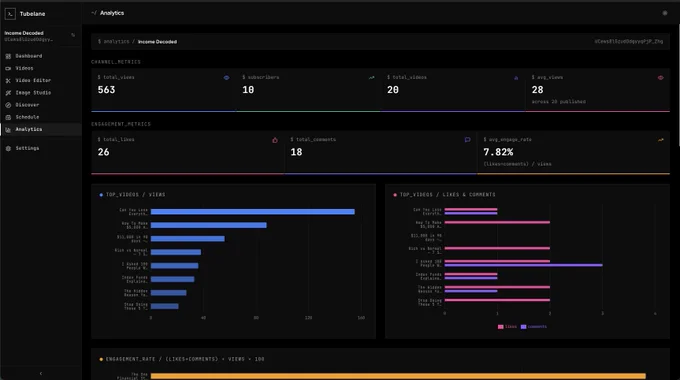Click the Tubelane app name
This screenshot has width=680, height=380.
point(32,14)
